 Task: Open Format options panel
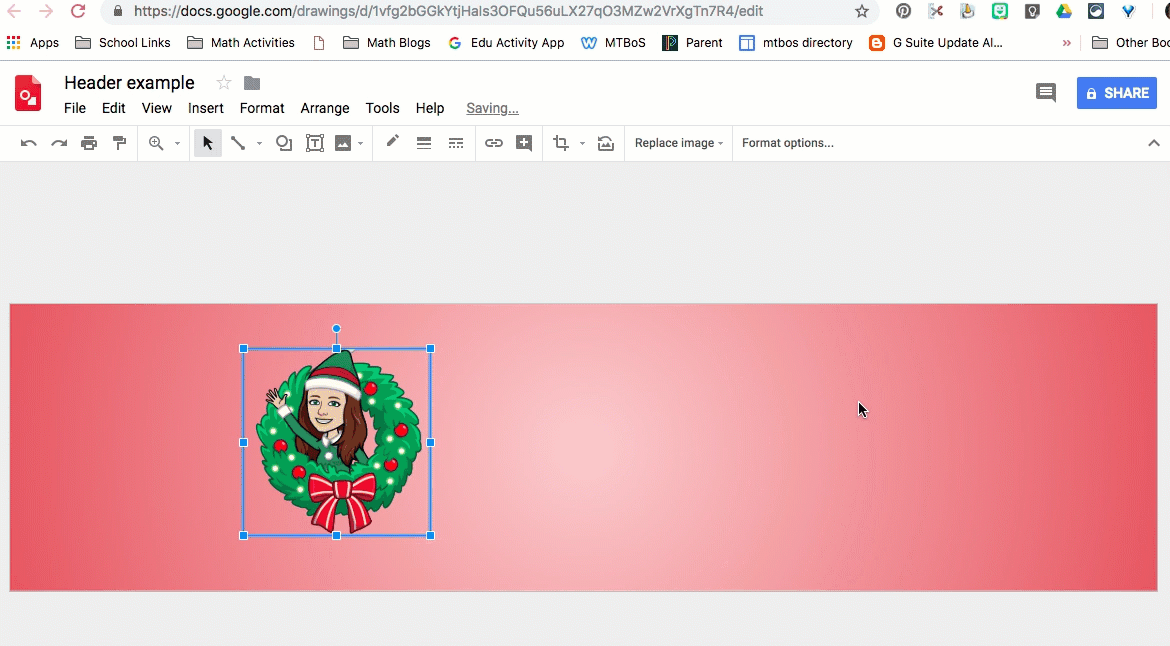[787, 143]
